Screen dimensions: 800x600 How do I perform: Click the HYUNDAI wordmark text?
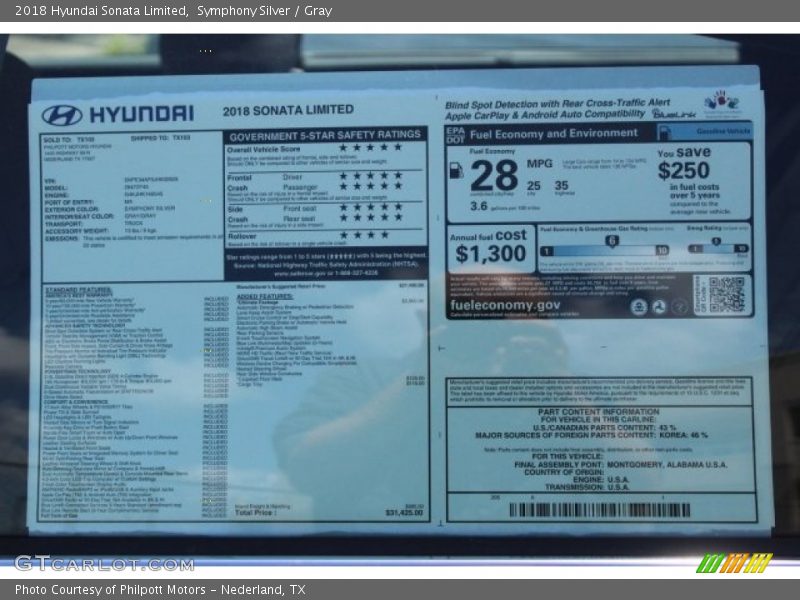pos(142,114)
